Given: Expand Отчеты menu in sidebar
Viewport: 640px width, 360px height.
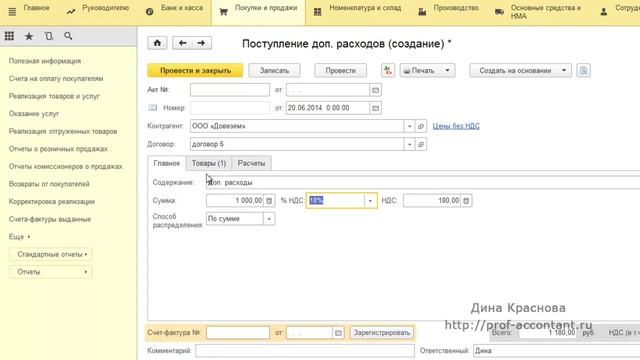Looking at the screenshot, I should point(51,272).
